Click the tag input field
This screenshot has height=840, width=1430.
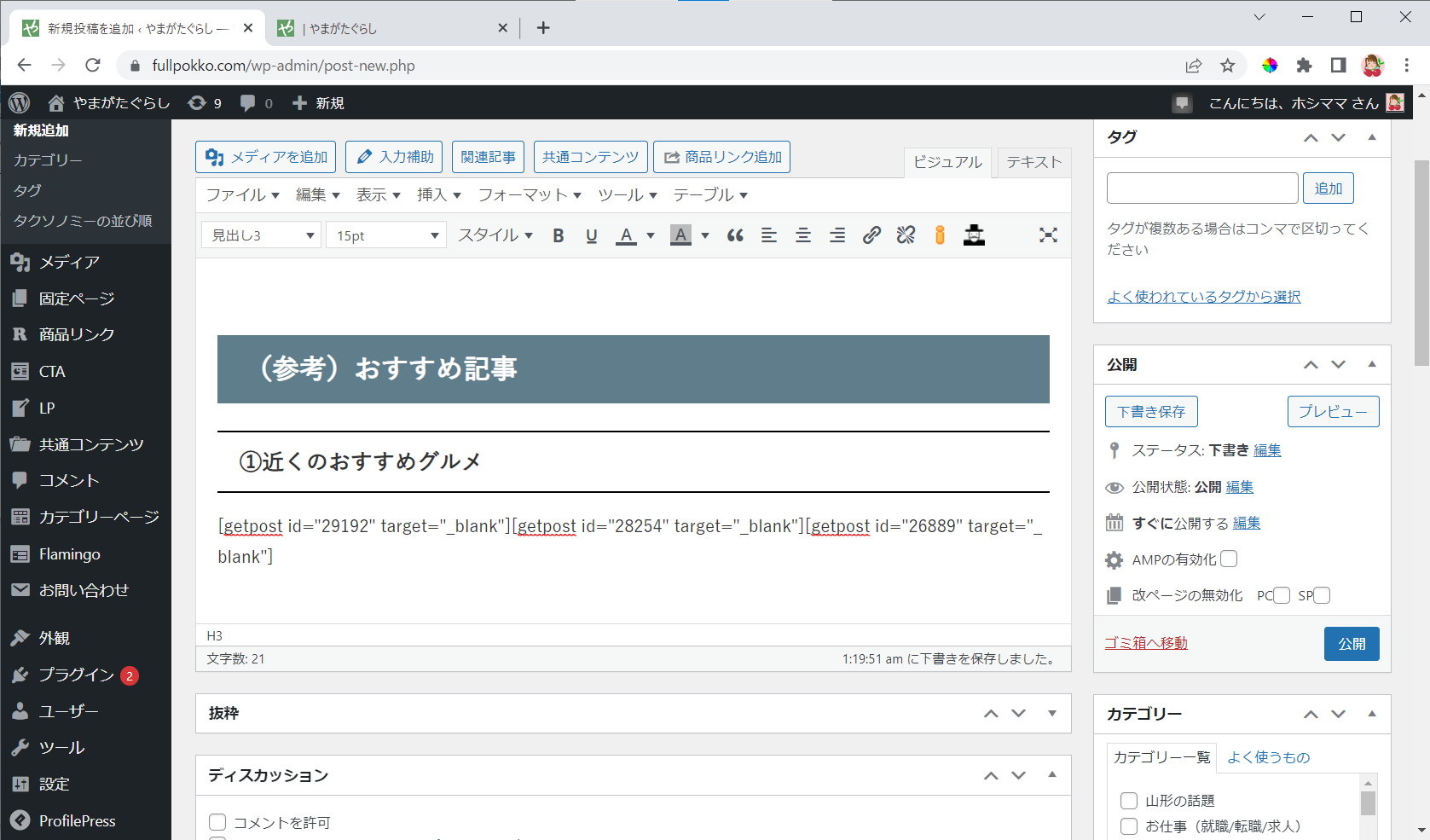tap(1202, 188)
